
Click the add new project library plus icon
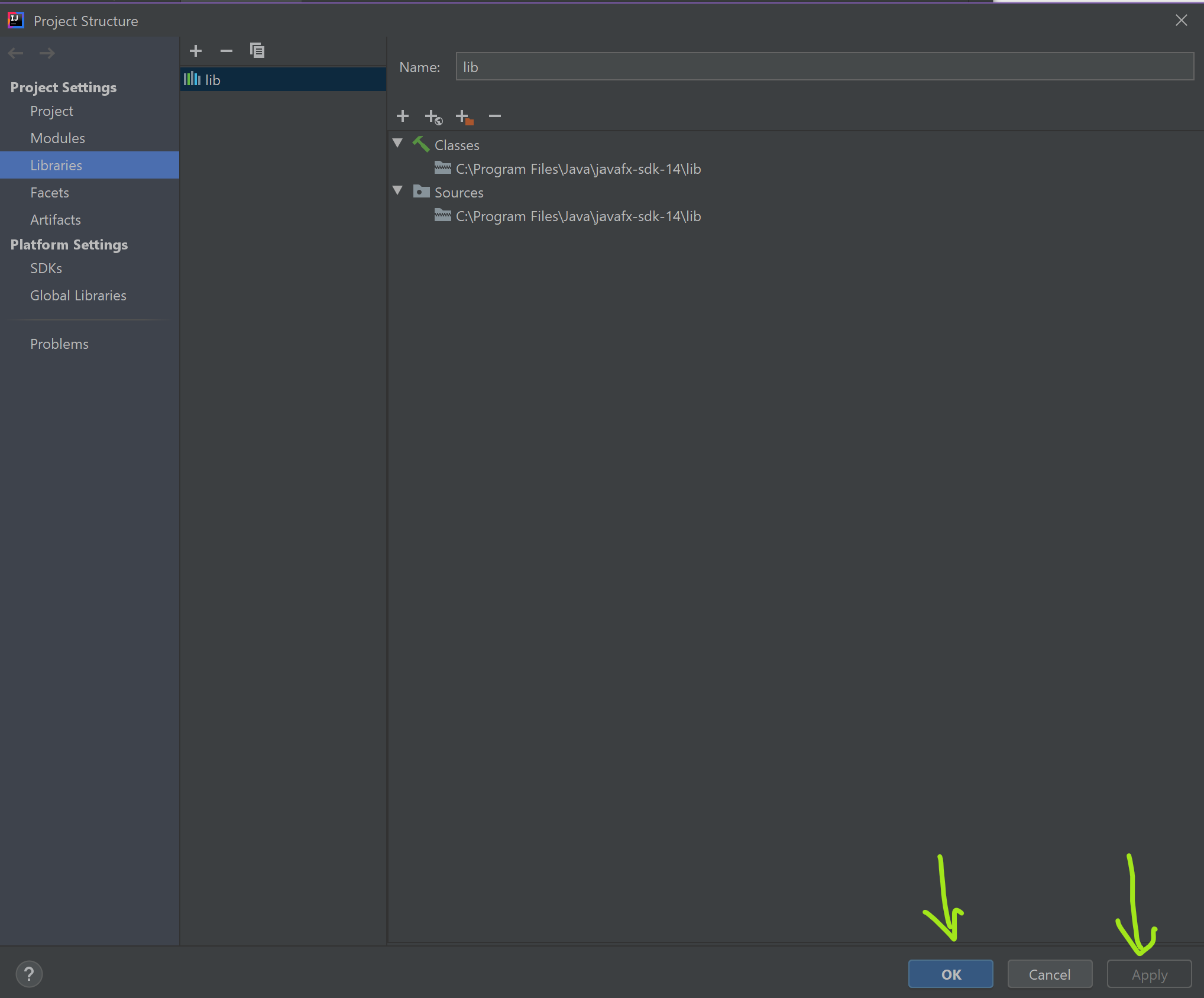pyautogui.click(x=196, y=51)
